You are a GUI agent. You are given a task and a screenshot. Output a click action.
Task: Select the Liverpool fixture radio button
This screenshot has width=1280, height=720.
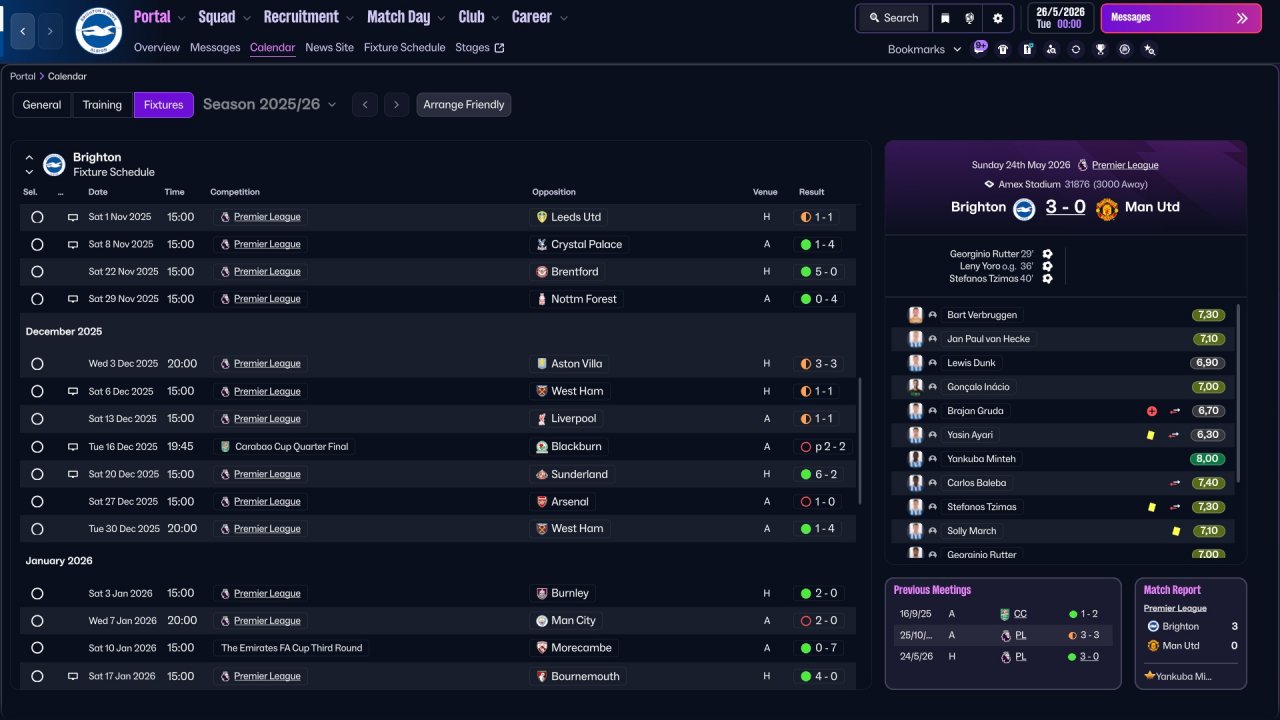coord(37,419)
